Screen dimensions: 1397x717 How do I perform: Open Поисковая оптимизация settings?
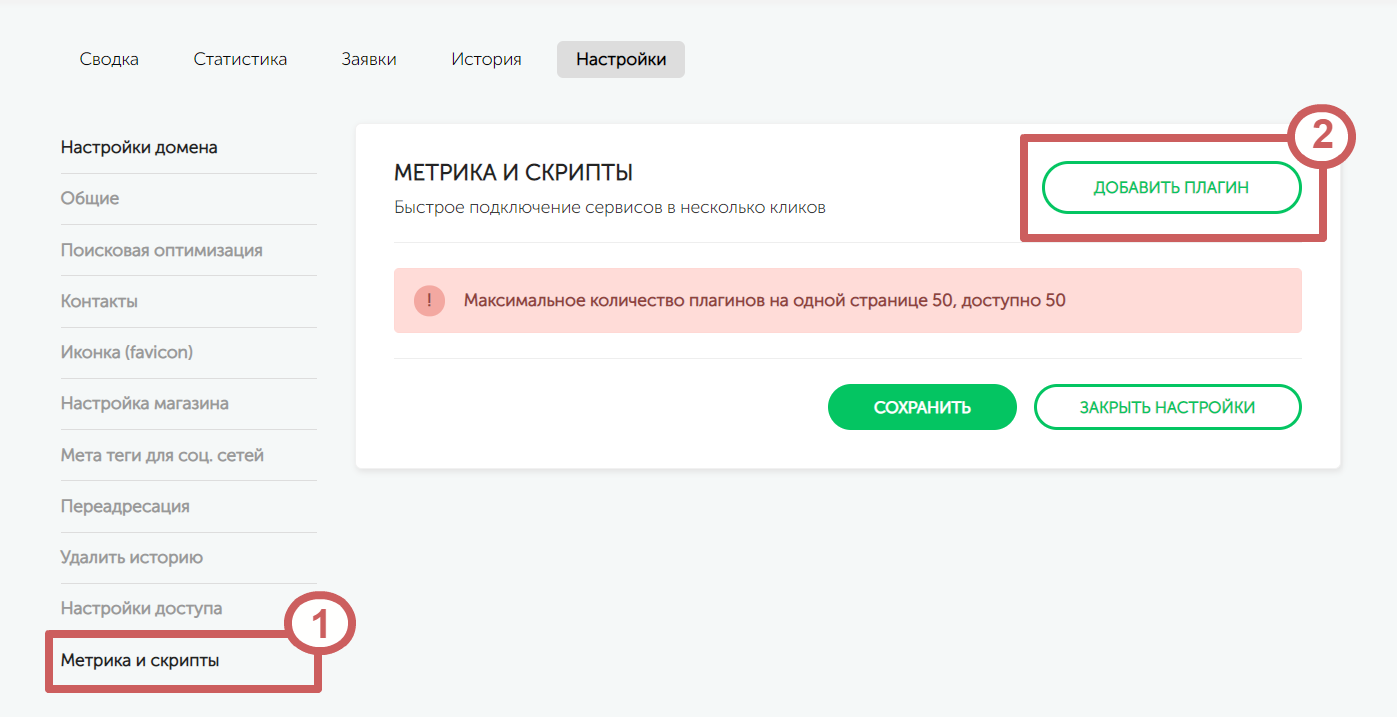162,250
